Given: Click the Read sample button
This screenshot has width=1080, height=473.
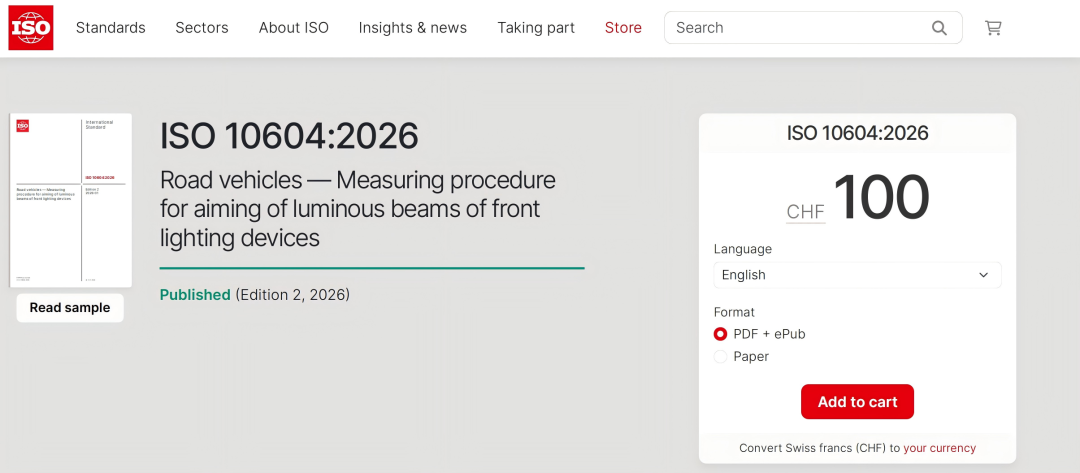Looking at the screenshot, I should tap(70, 308).
